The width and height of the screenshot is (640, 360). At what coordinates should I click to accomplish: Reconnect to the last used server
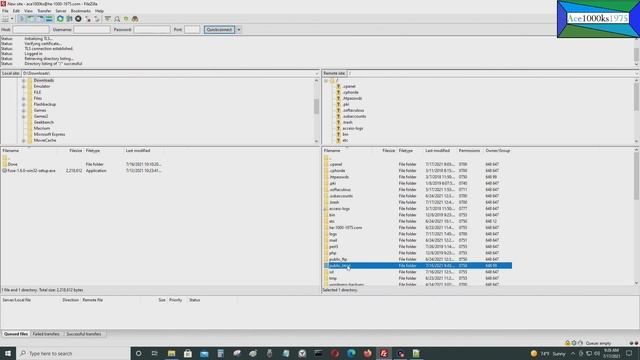[x=97, y=19]
